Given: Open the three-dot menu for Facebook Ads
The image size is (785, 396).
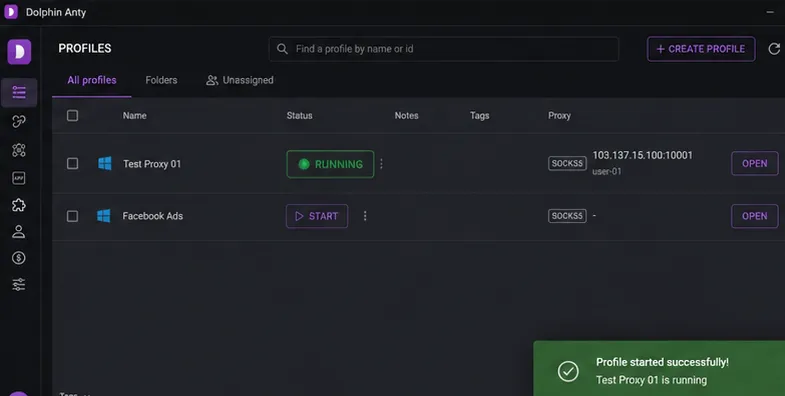Looking at the screenshot, I should pos(365,216).
